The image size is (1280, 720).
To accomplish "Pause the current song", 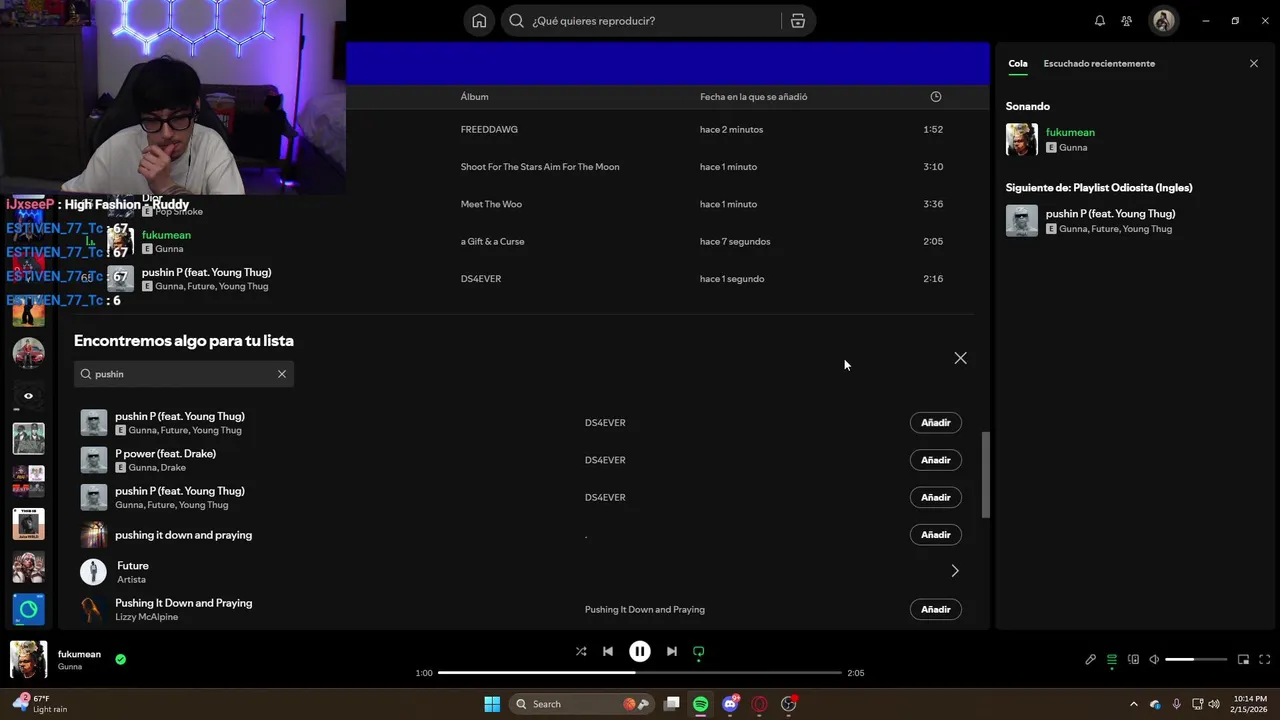I will click(x=640, y=651).
